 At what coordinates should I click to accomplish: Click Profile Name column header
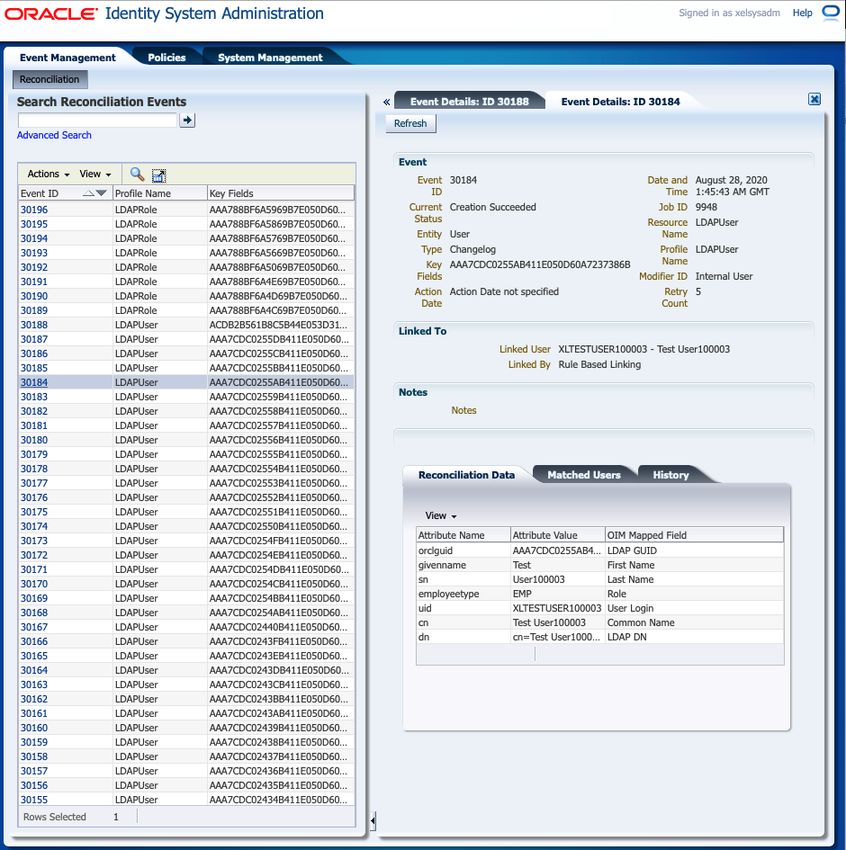point(160,194)
